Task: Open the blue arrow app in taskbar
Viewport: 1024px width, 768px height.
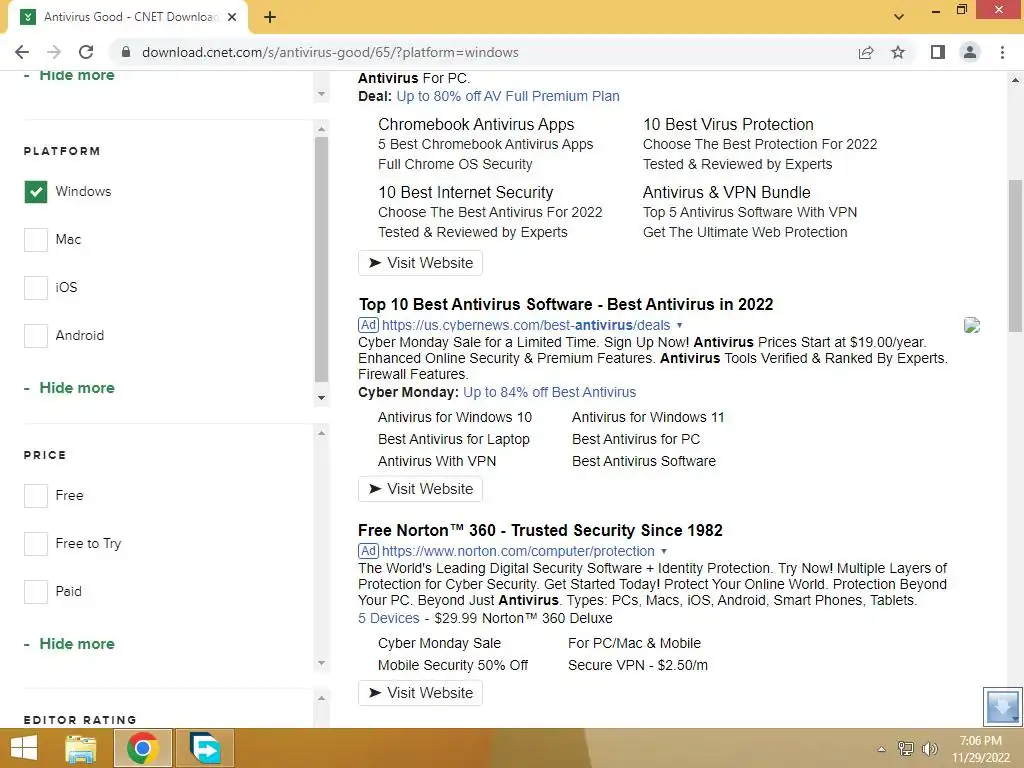Action: click(x=205, y=748)
